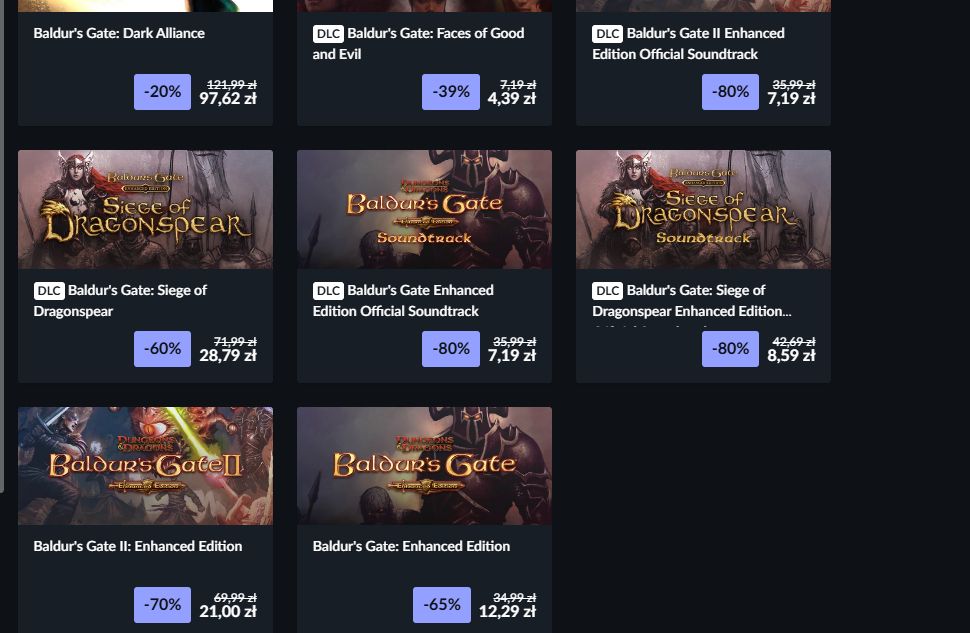
Task: Click the -20% discount badge on Dark Alliance
Action: click(x=163, y=92)
